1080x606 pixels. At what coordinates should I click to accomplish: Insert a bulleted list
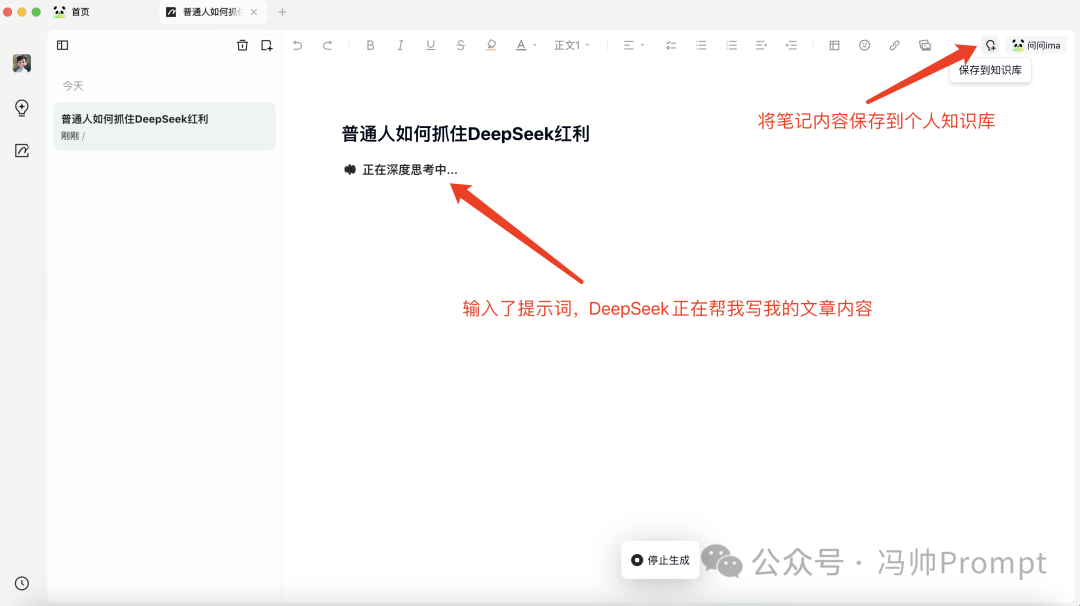click(x=701, y=45)
